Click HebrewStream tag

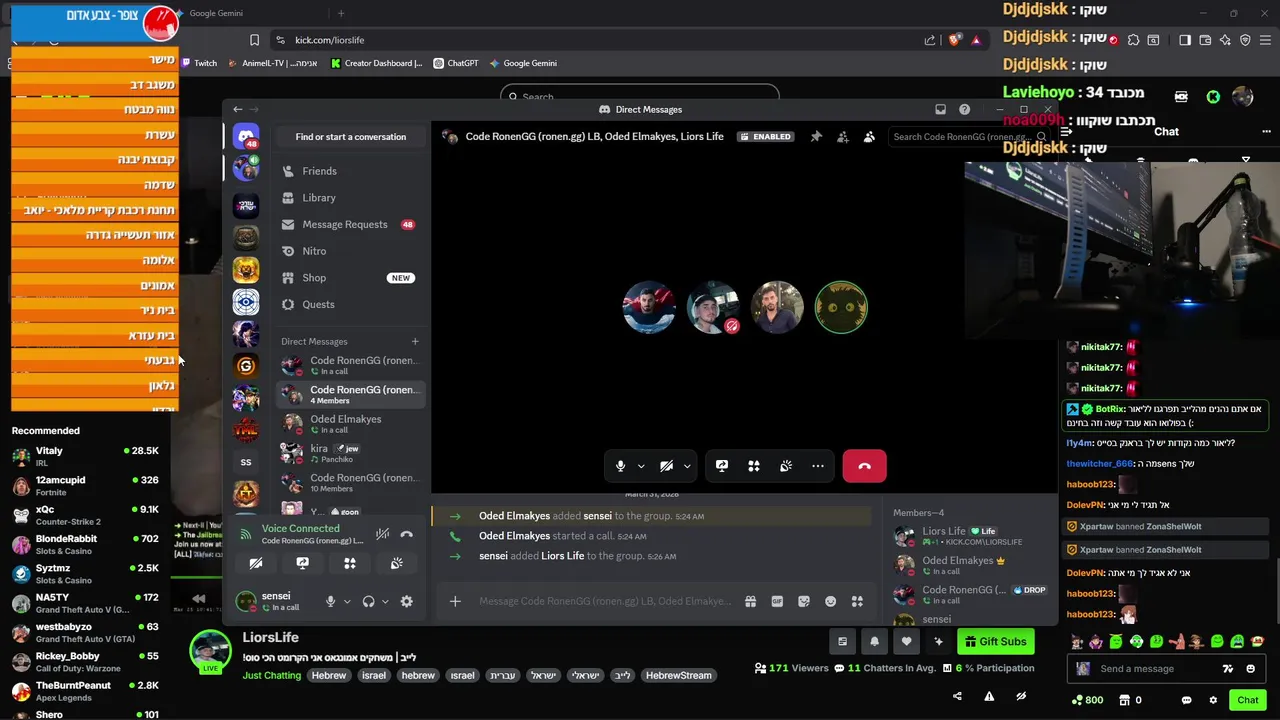click(x=679, y=675)
